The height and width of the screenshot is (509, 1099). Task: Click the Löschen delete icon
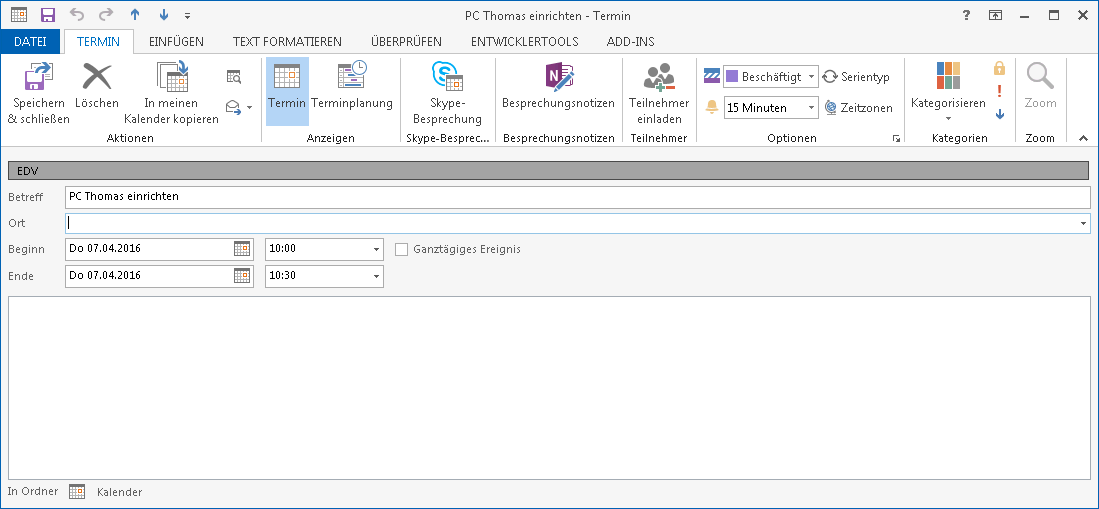pyautogui.click(x=97, y=78)
